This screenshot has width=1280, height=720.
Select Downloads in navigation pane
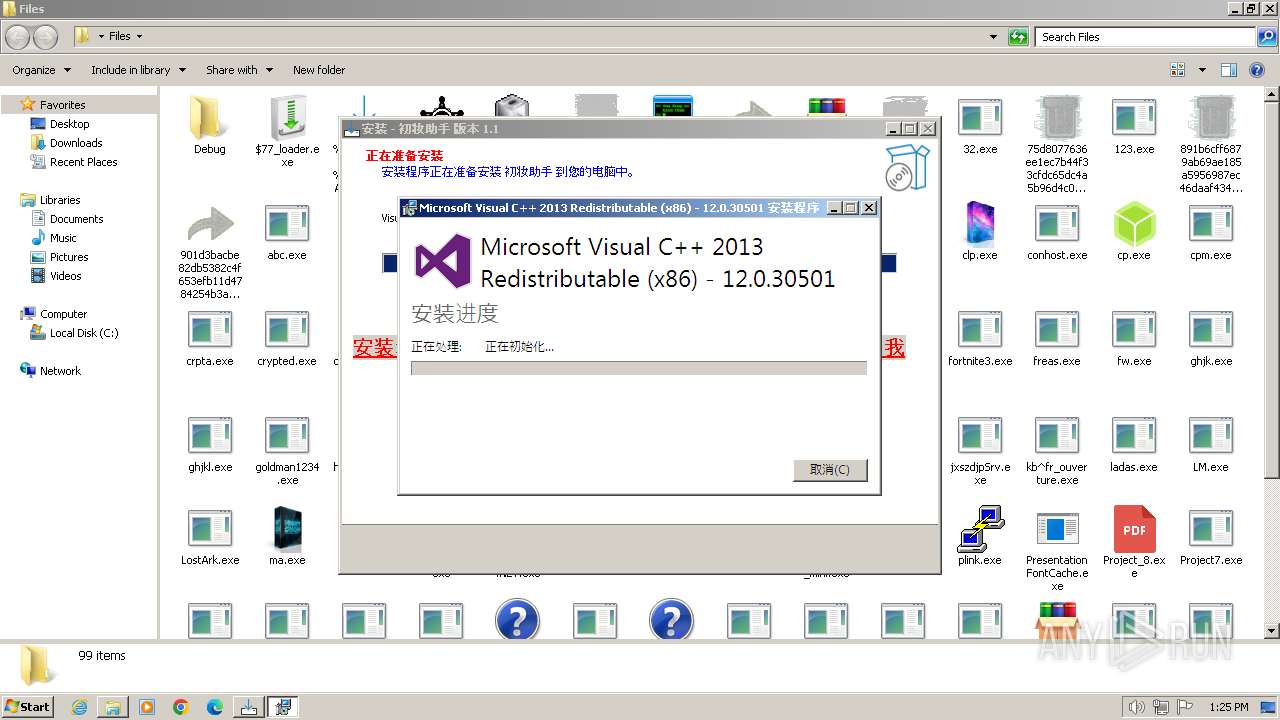[76, 143]
